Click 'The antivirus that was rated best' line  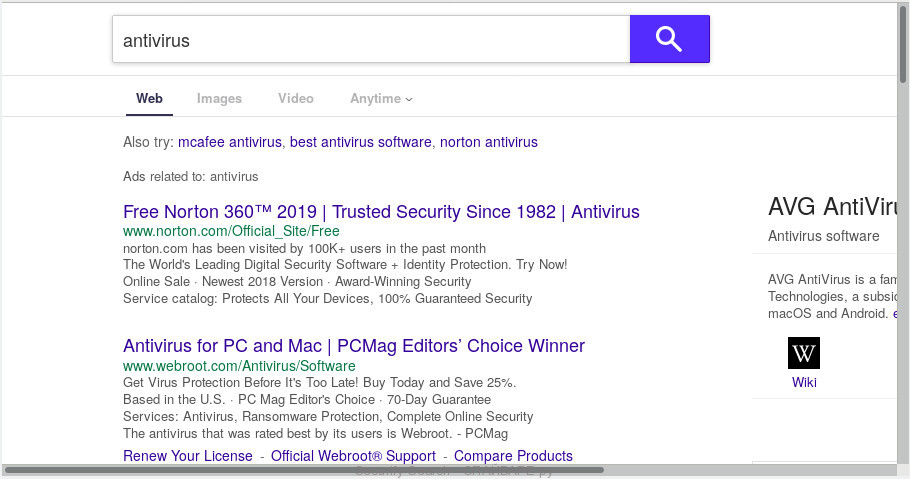point(315,434)
